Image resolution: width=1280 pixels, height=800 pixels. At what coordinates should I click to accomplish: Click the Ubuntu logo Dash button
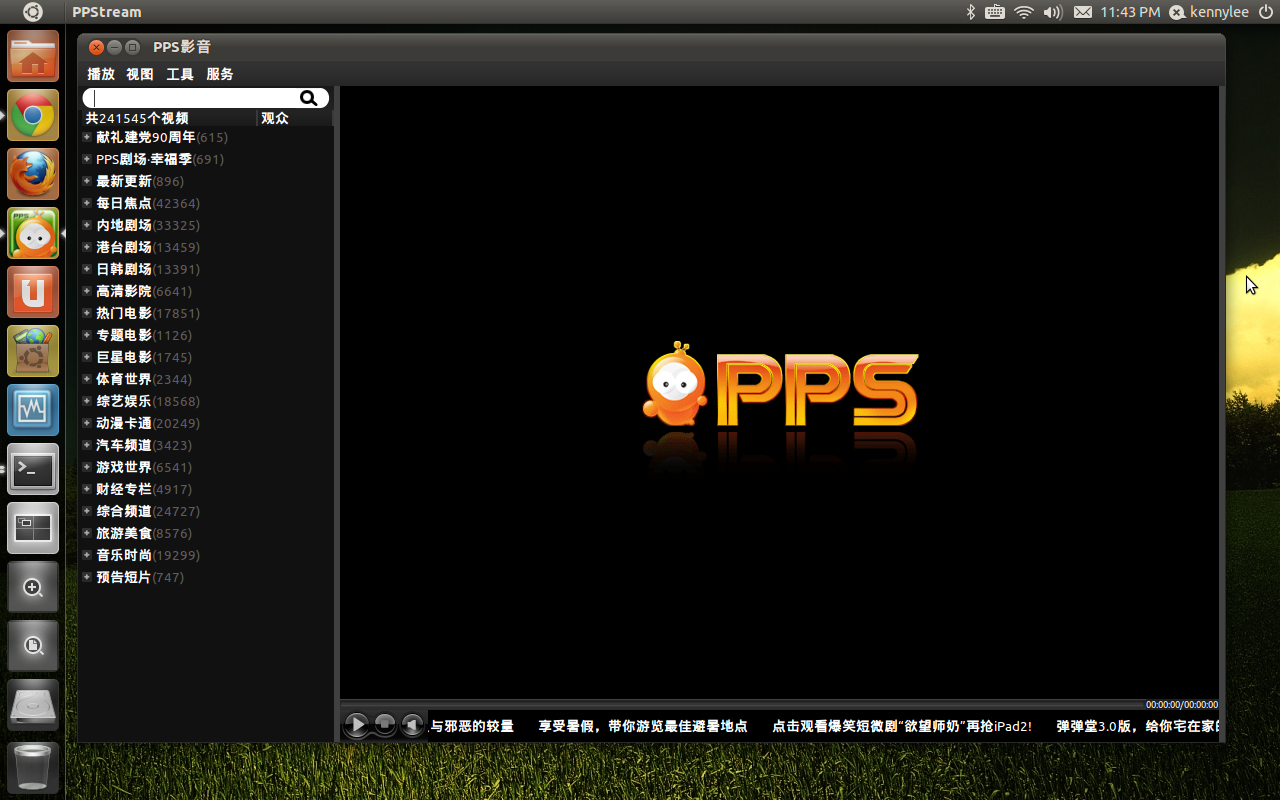coord(33,12)
